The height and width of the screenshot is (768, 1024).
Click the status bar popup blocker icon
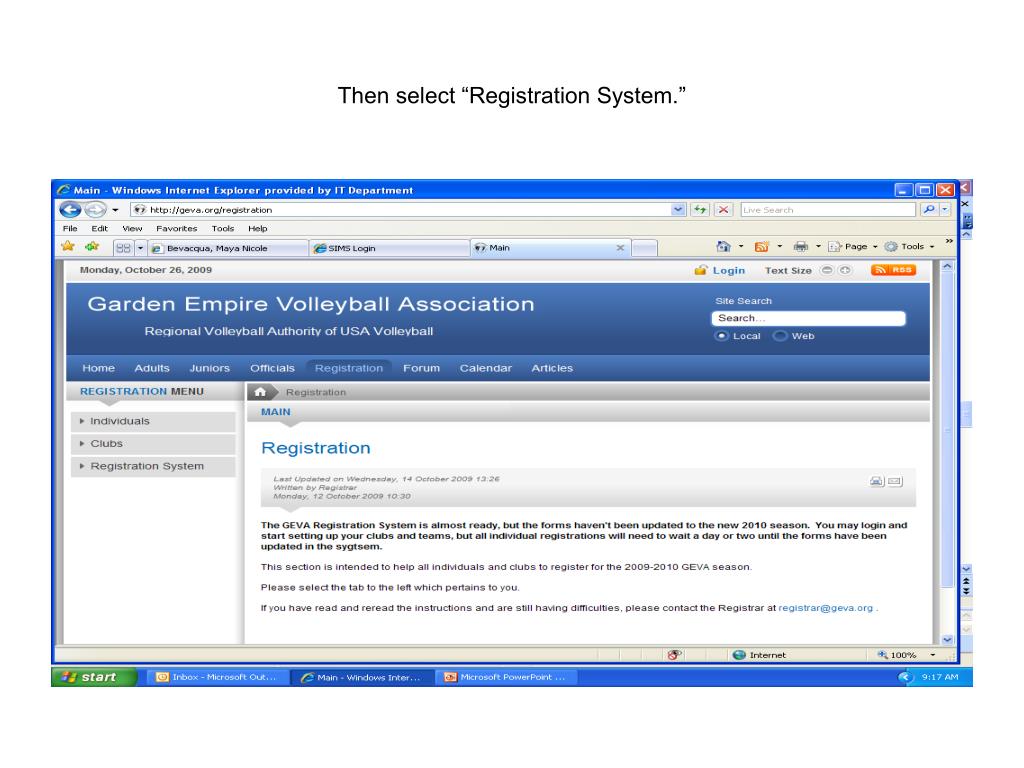675,655
